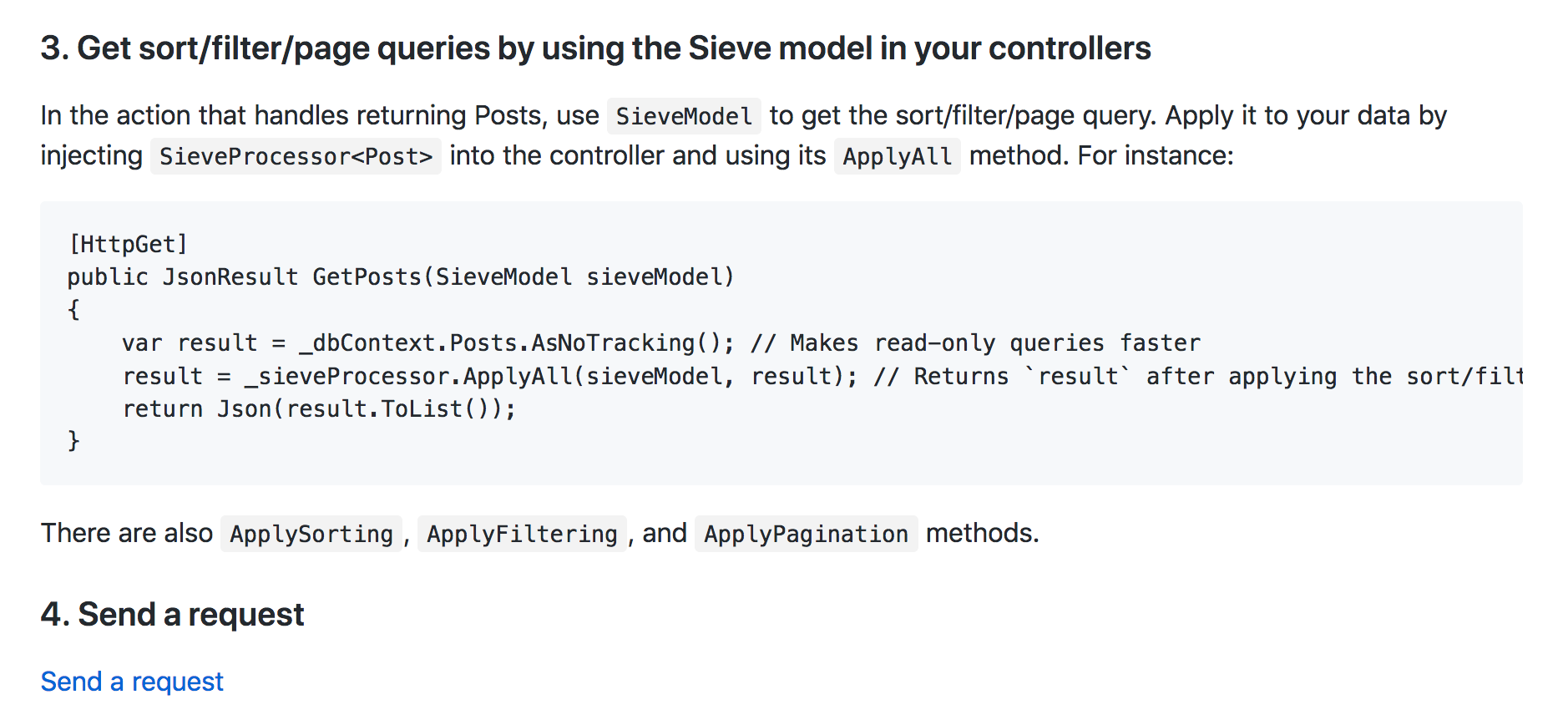1568x720 pixels.
Task: Click the SieveModel inline code in the paragraph
Action: 683,116
